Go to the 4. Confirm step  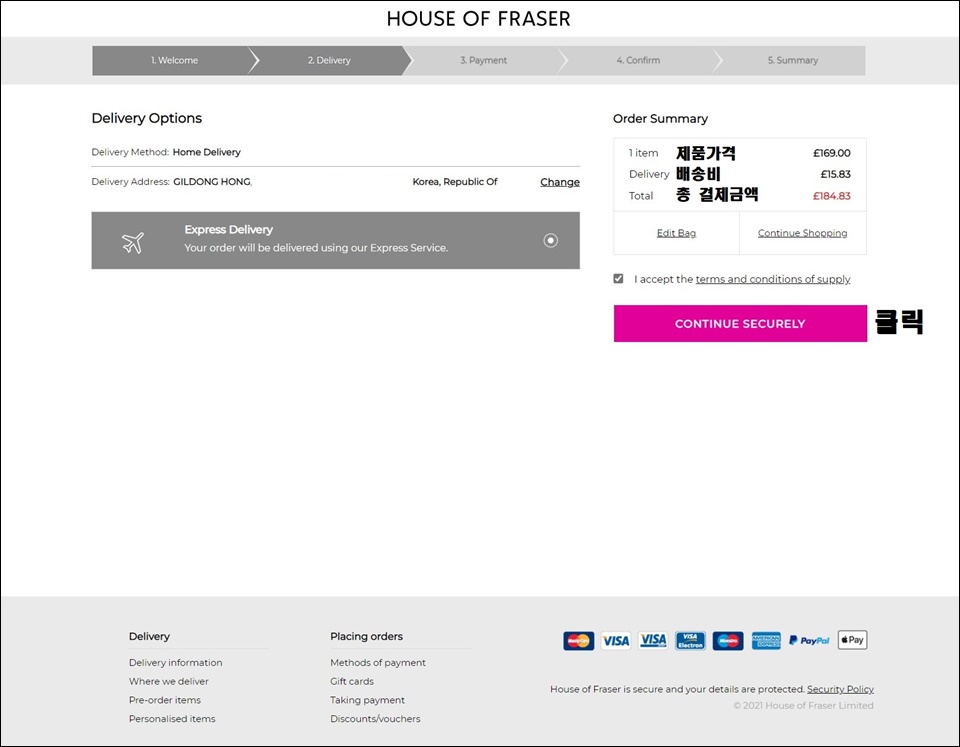click(638, 60)
